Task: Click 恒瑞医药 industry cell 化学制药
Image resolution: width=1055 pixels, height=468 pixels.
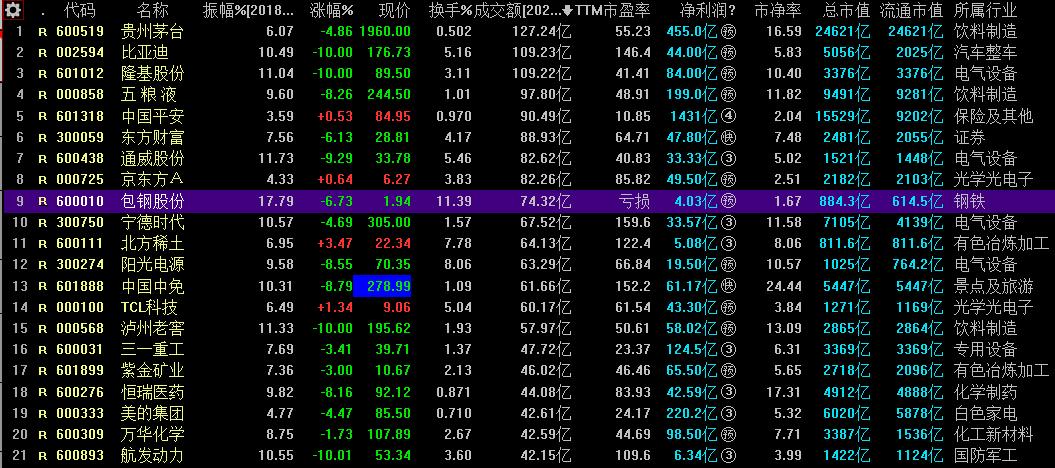Action: coord(986,392)
